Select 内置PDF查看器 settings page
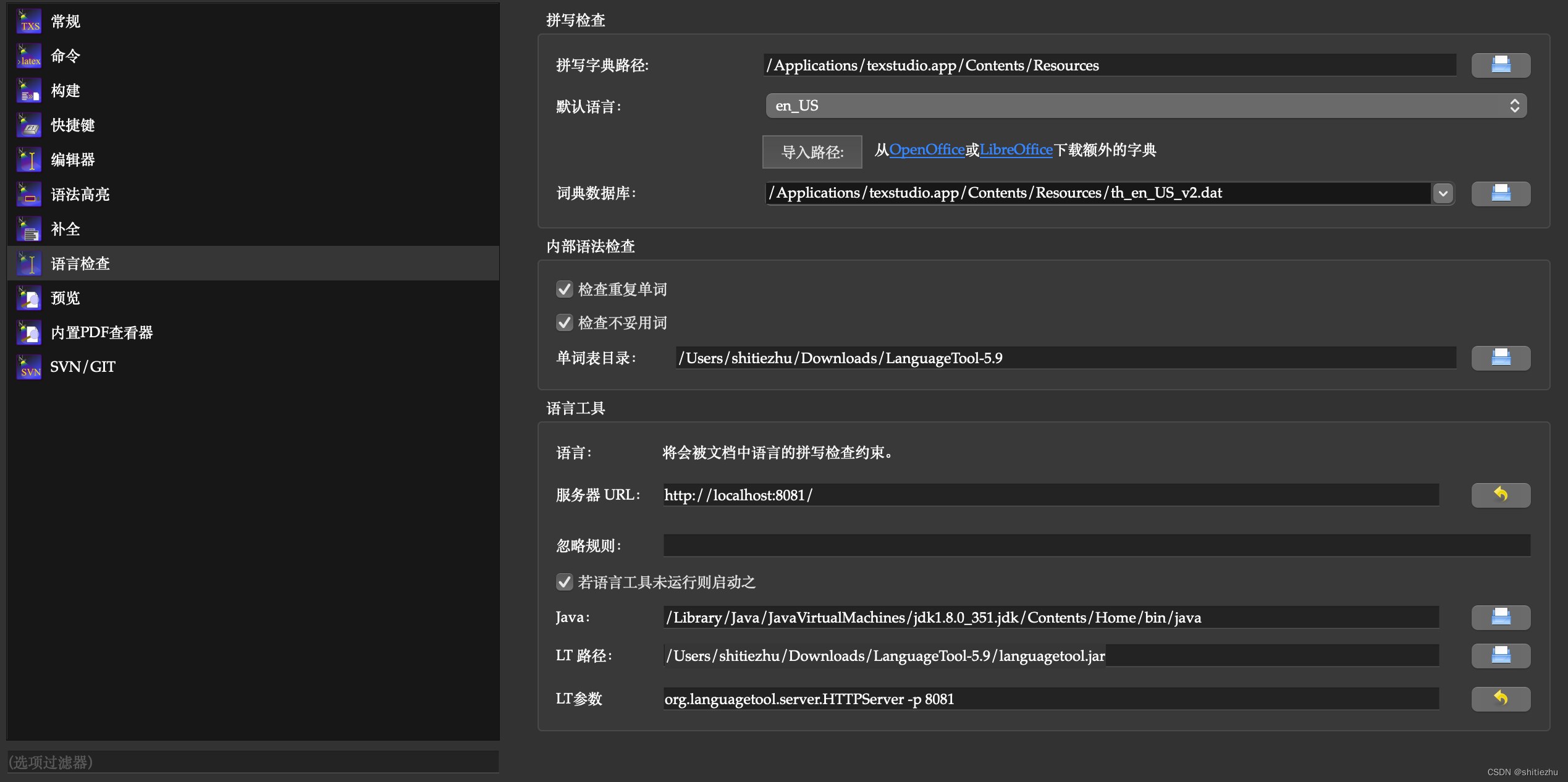 click(x=101, y=333)
